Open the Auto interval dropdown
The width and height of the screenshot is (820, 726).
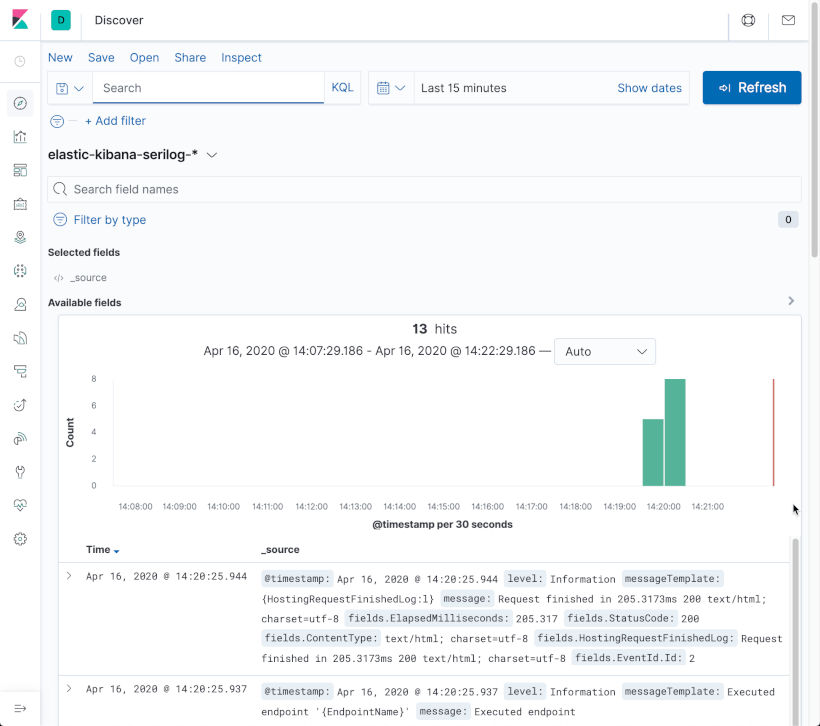tap(605, 351)
